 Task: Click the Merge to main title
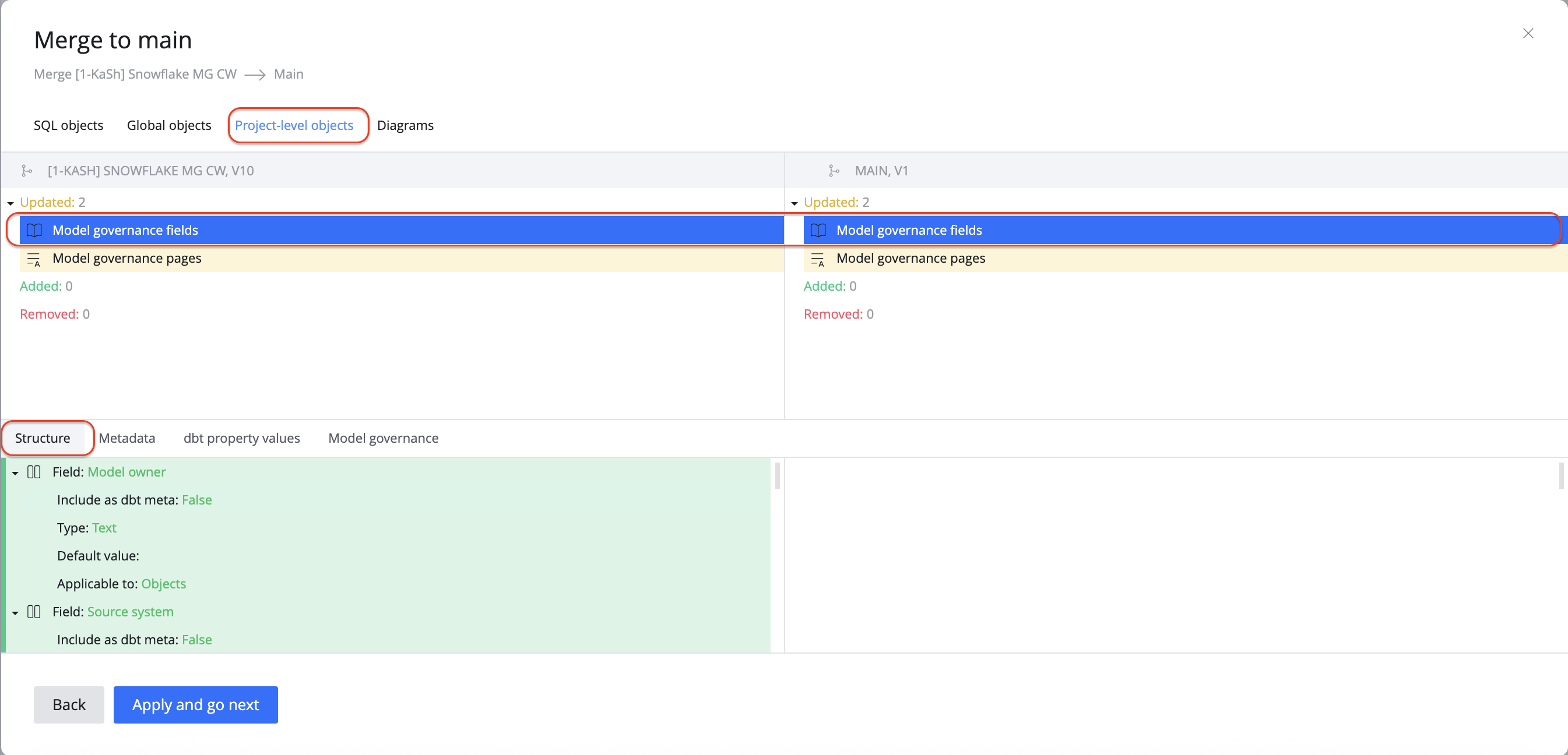pos(112,40)
